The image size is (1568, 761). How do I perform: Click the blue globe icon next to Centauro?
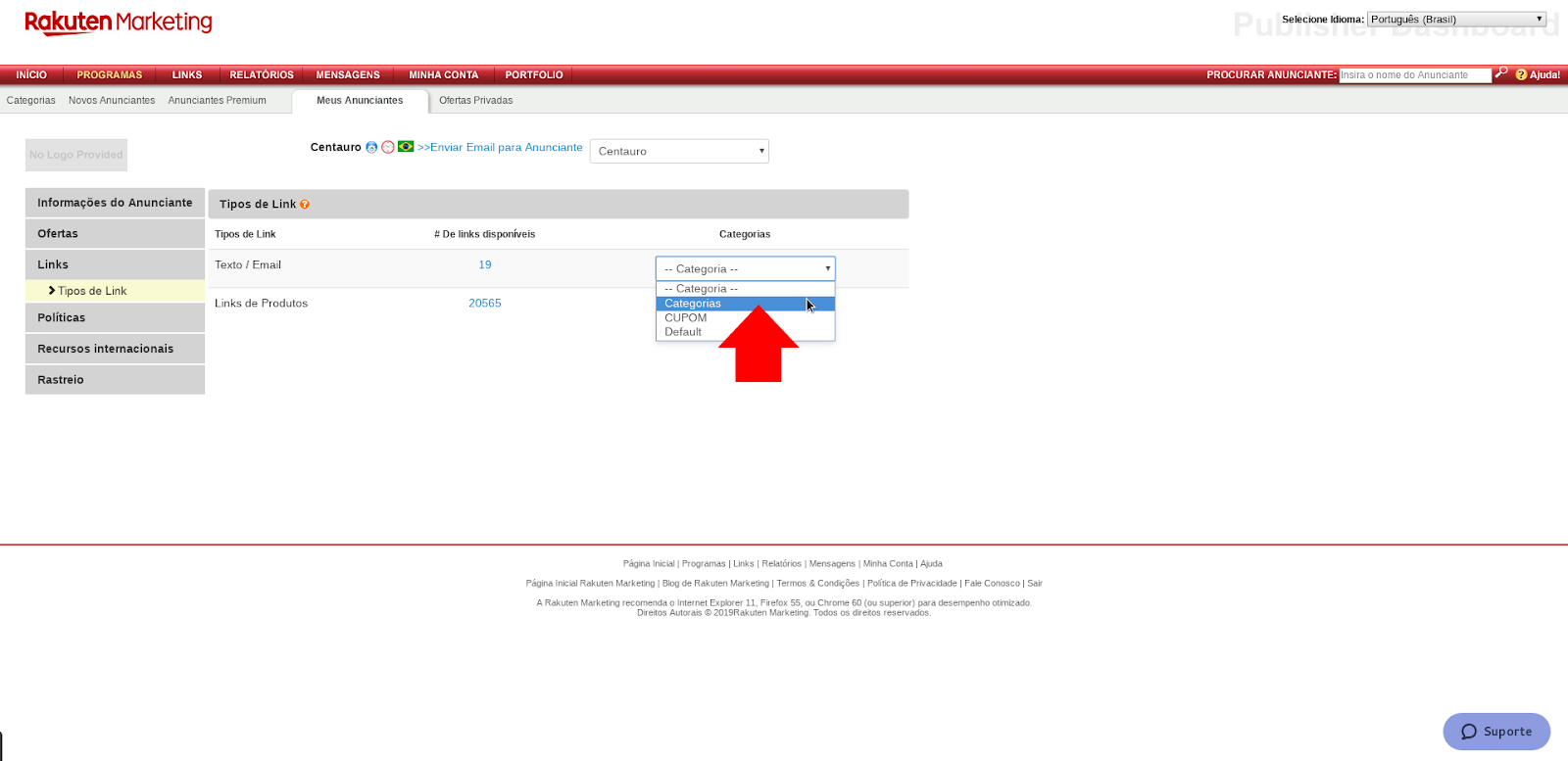(x=371, y=147)
